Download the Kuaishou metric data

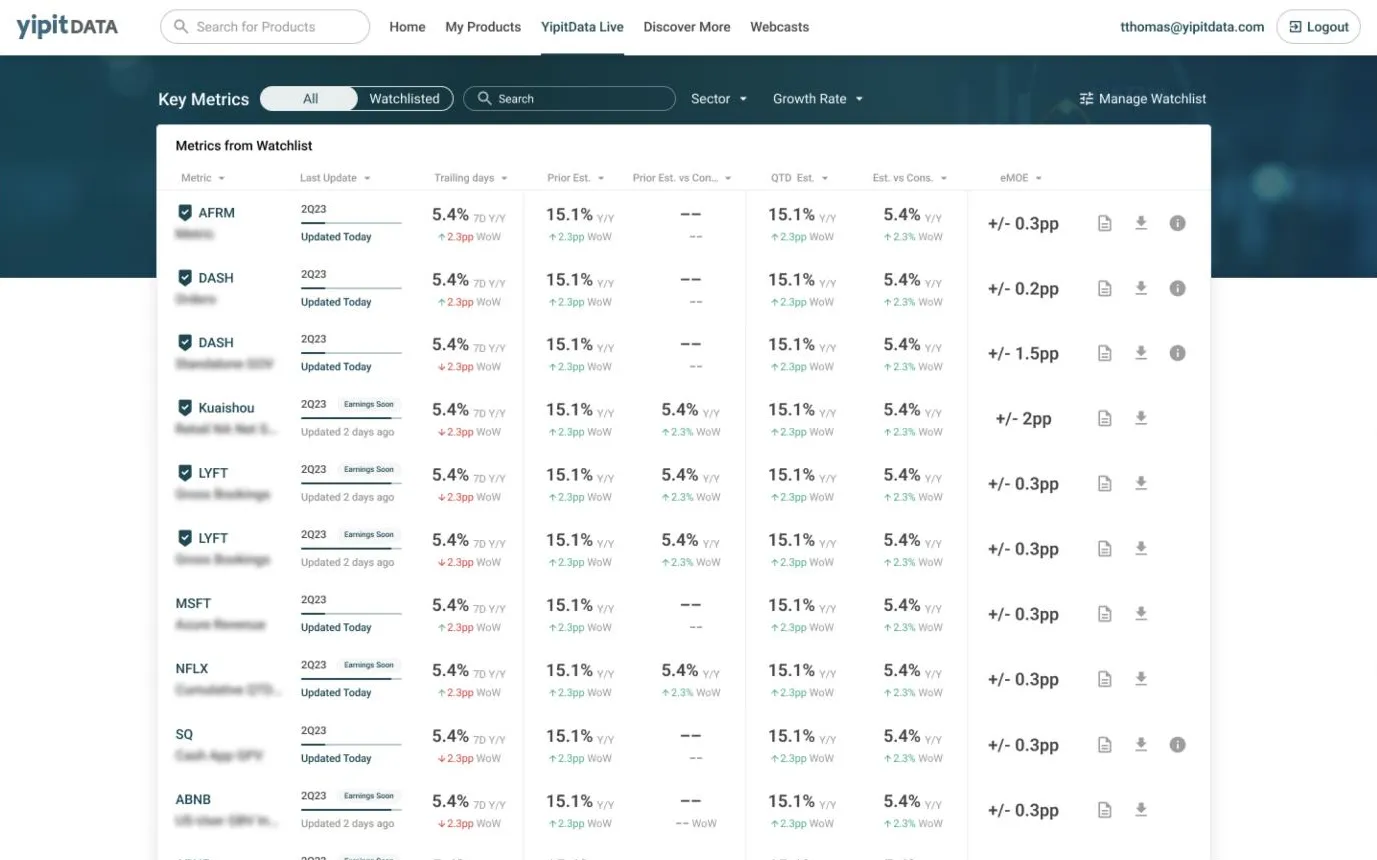tap(1141, 418)
